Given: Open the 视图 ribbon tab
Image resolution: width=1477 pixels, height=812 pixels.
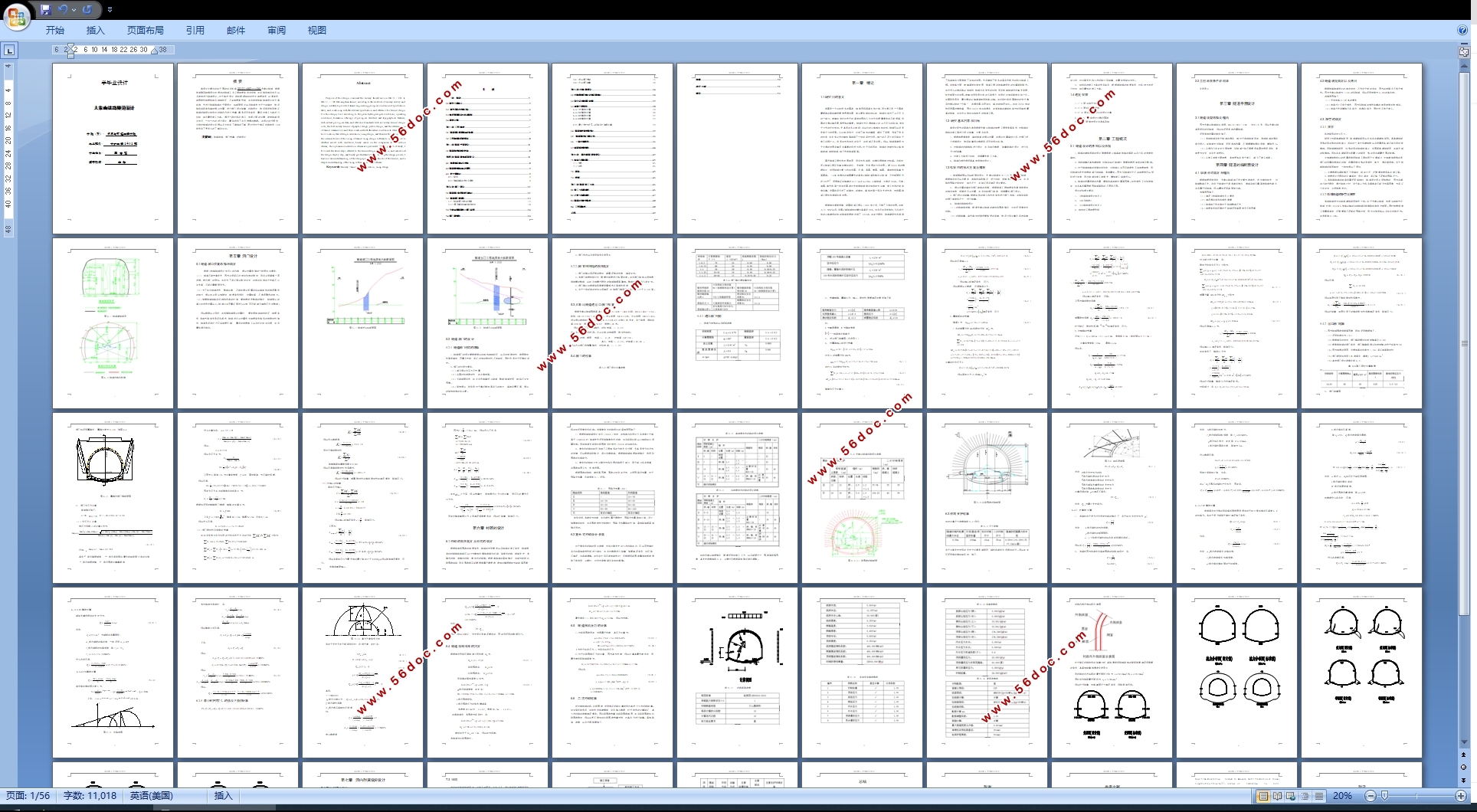Looking at the screenshot, I should pyautogui.click(x=317, y=31).
